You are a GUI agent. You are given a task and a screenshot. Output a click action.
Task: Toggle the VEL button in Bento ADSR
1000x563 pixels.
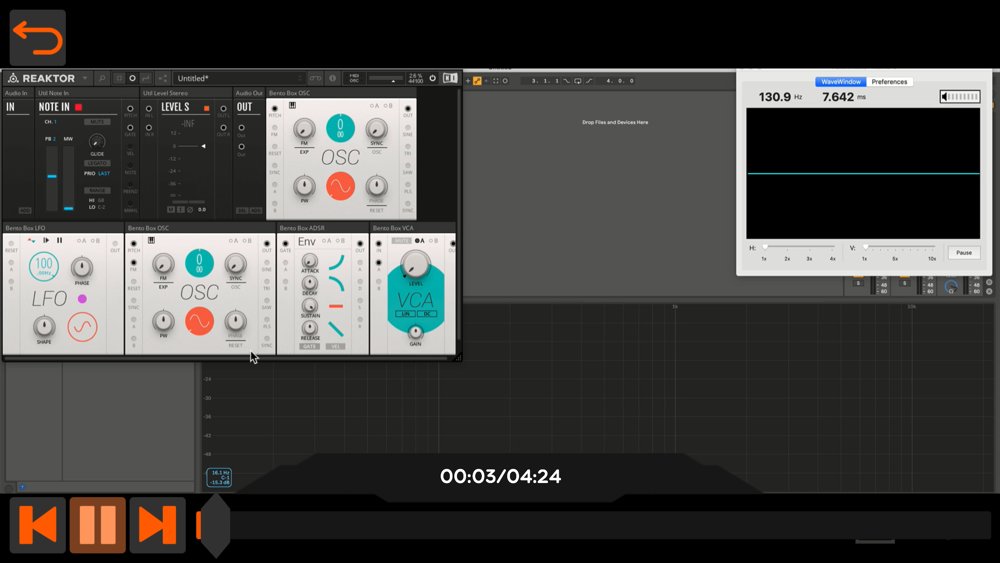point(335,346)
